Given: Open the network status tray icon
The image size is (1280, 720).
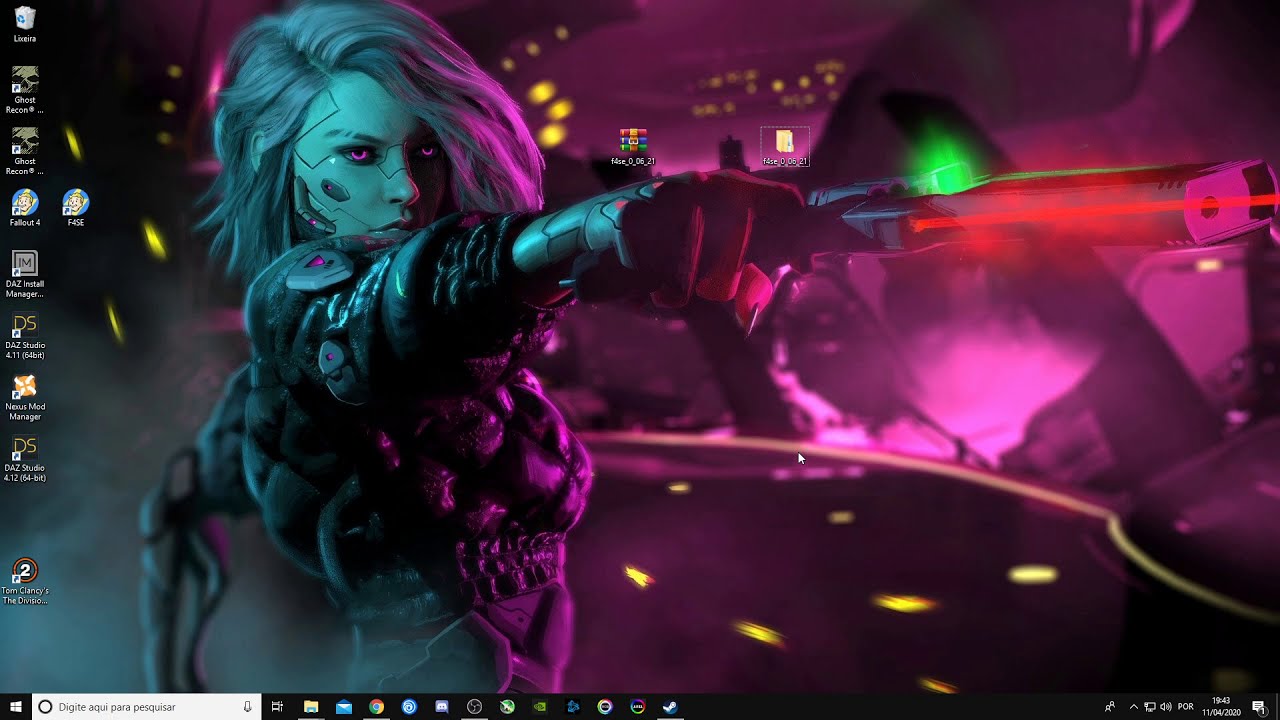Looking at the screenshot, I should coord(1150,707).
